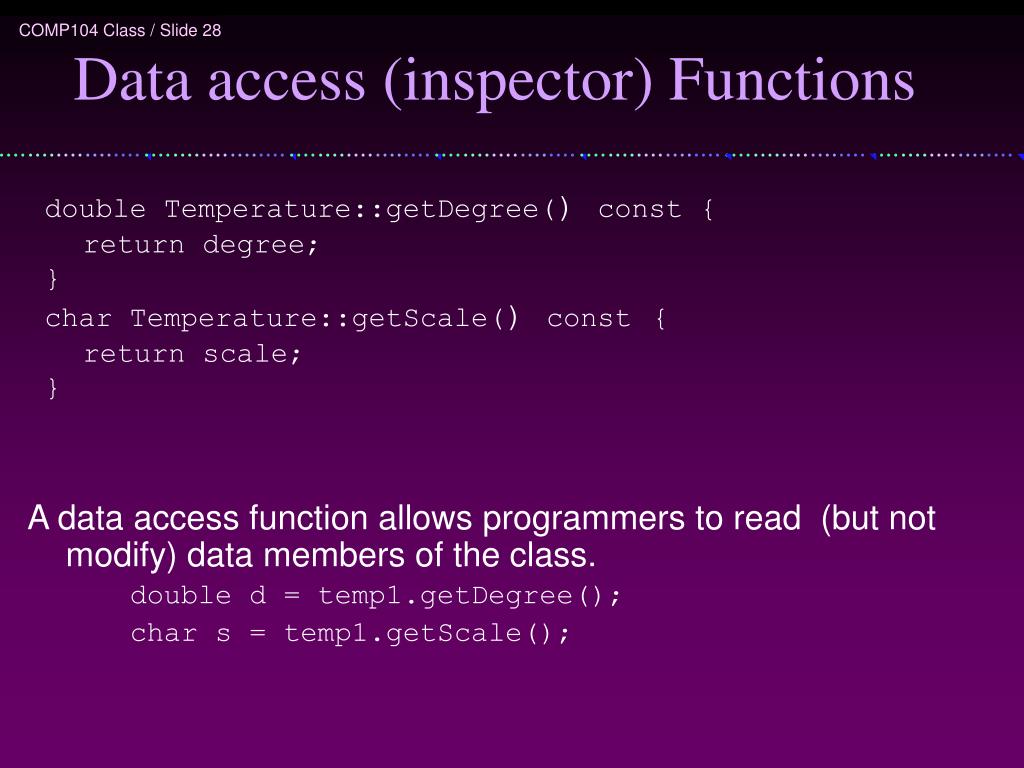Viewport: 1024px width, 768px height.
Task: Click the word 'const' in the getDegree line
Action: [x=639, y=210]
